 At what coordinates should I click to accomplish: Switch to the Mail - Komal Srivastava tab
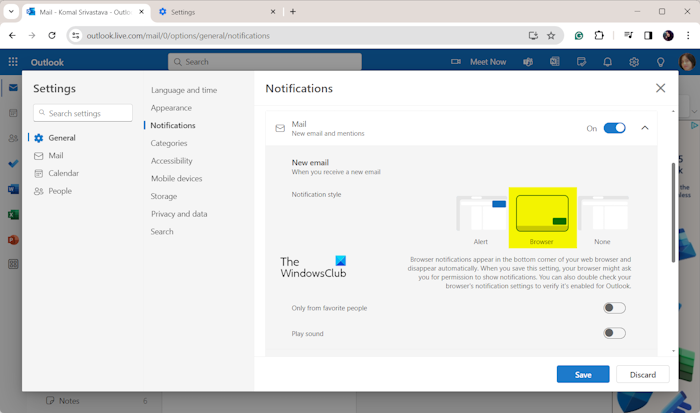pos(85,12)
